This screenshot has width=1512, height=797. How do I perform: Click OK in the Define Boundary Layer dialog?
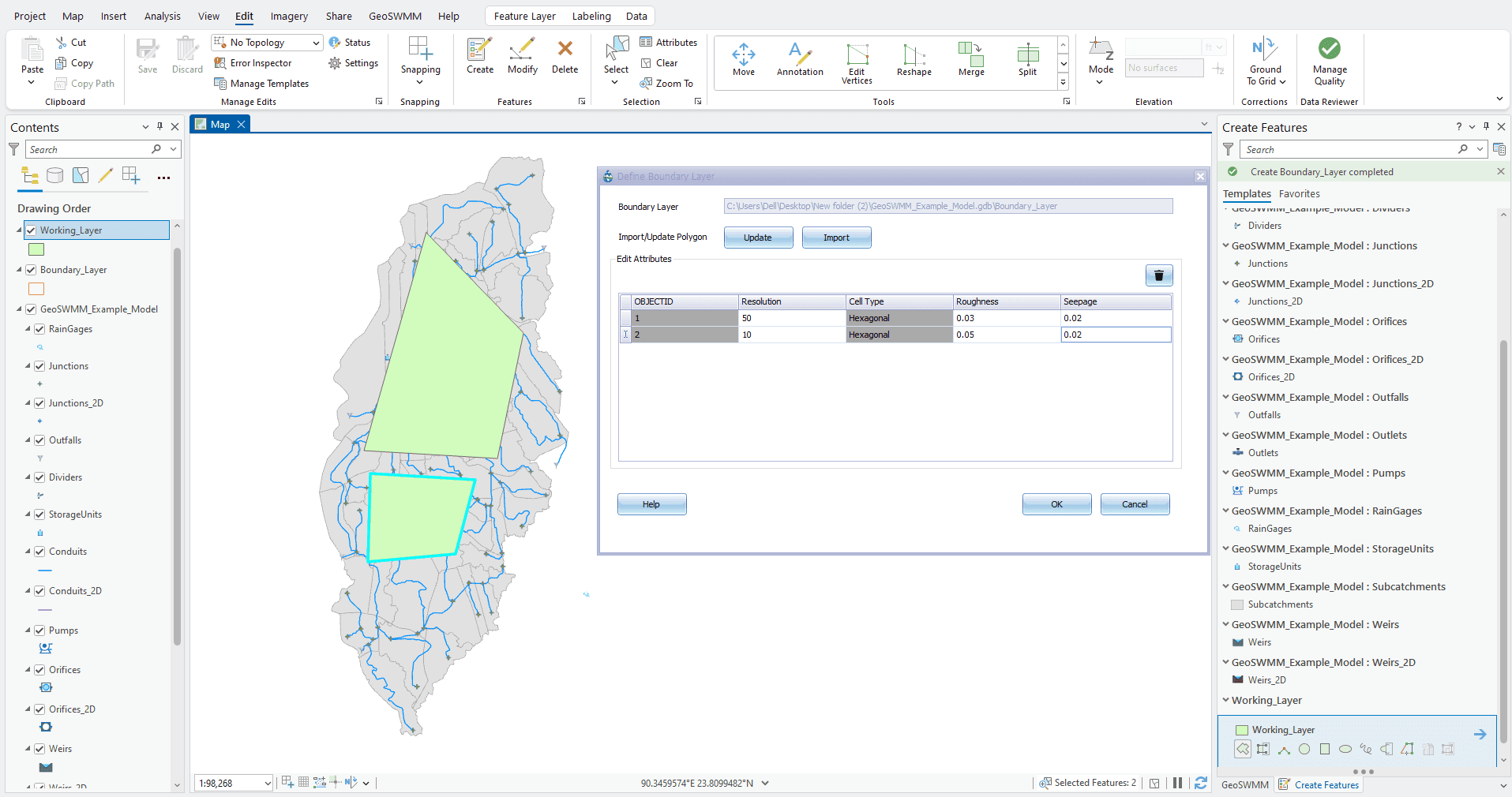tap(1056, 503)
